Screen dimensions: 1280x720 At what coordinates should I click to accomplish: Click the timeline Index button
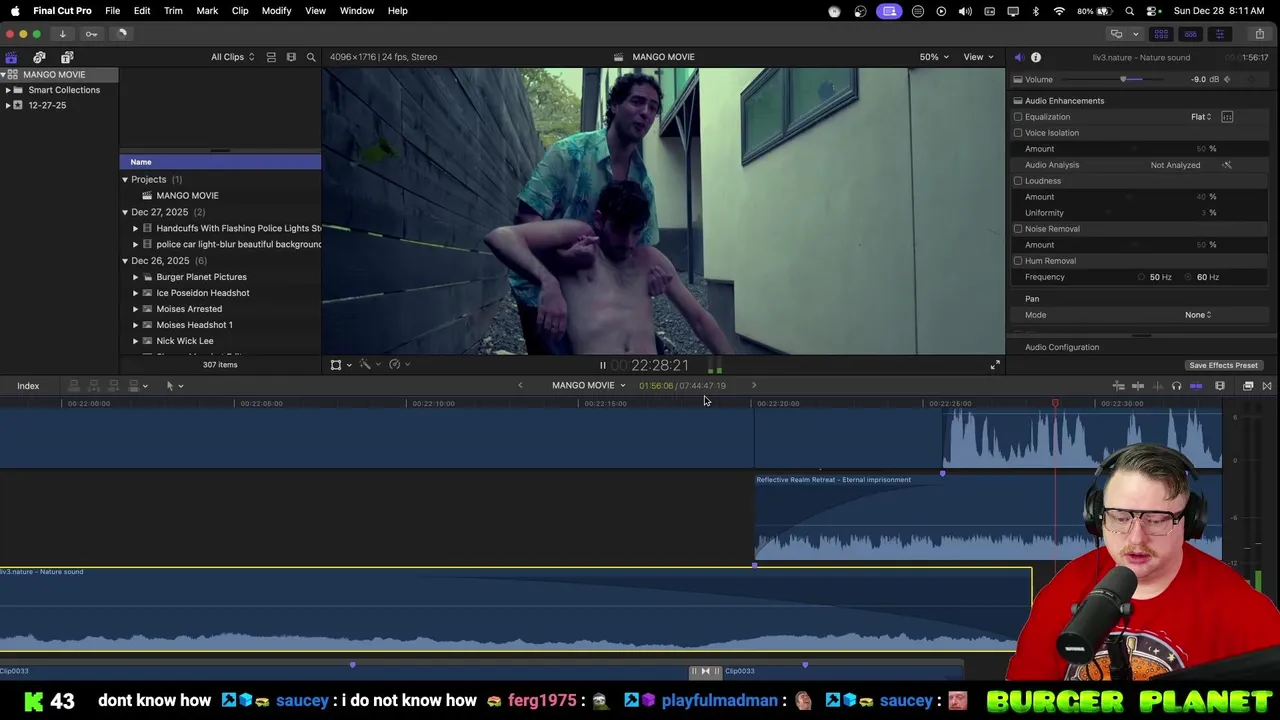28,386
